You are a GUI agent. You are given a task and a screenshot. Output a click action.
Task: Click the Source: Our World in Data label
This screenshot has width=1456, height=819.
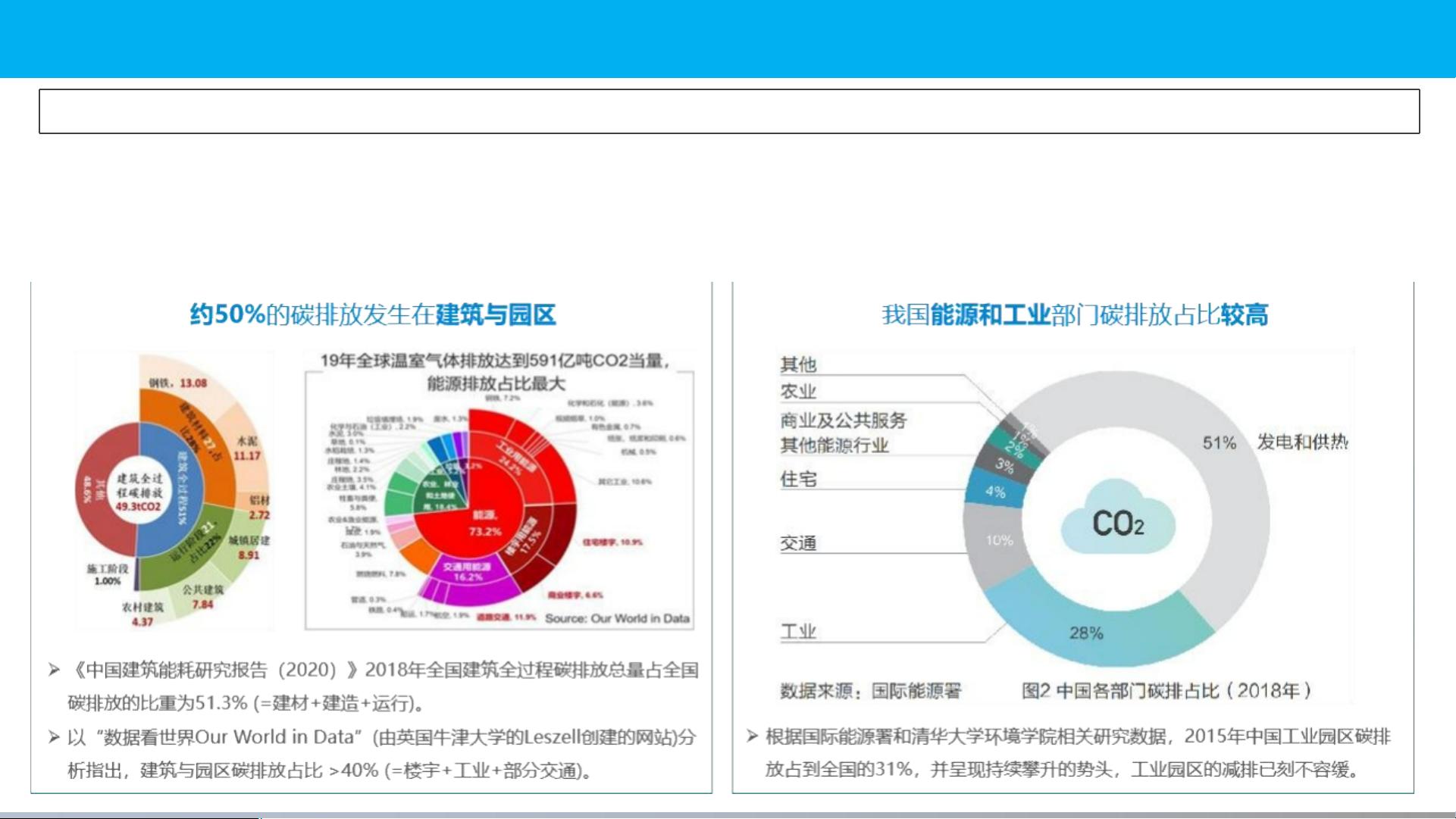[x=617, y=618]
